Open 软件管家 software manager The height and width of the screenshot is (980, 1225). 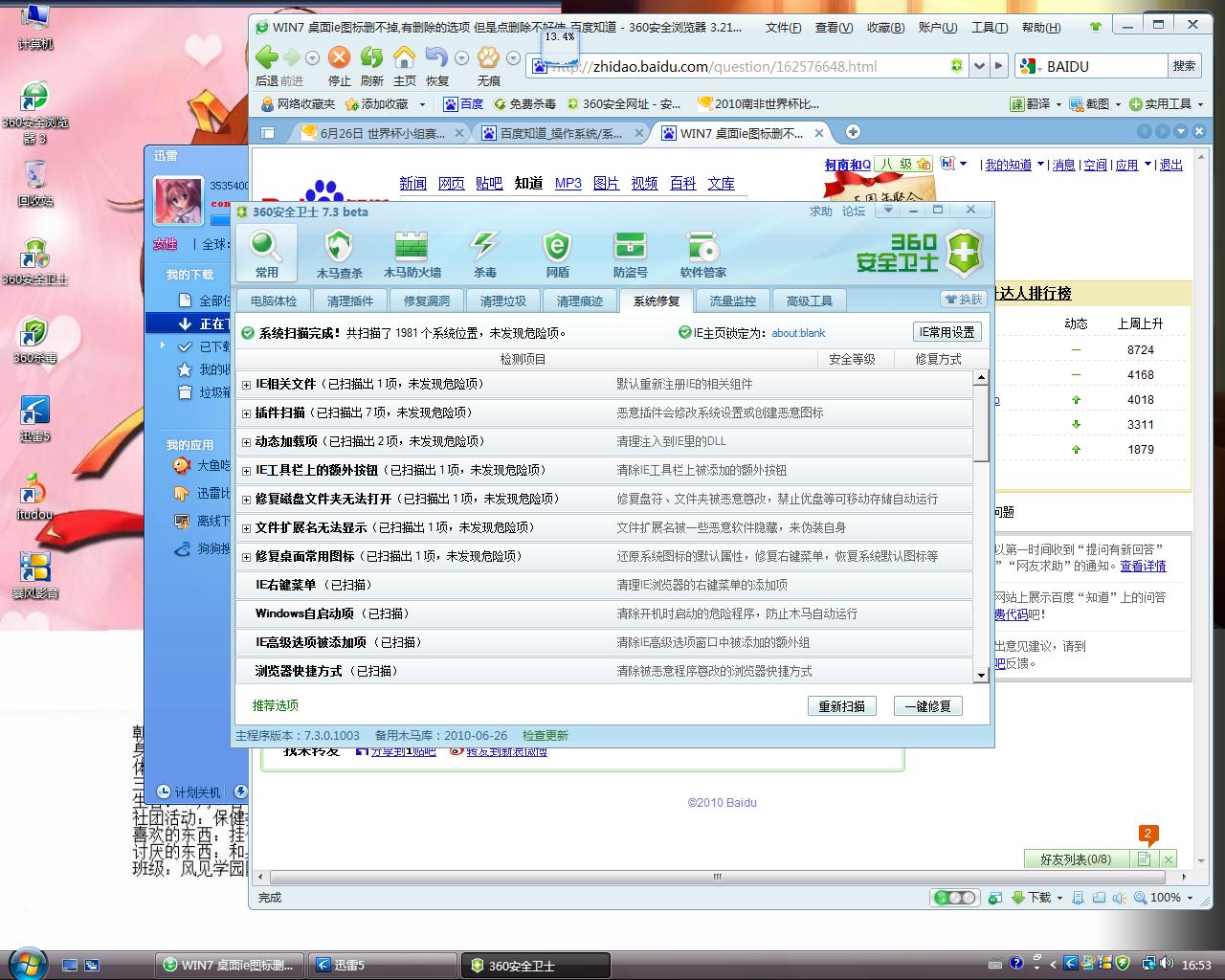pos(702,254)
